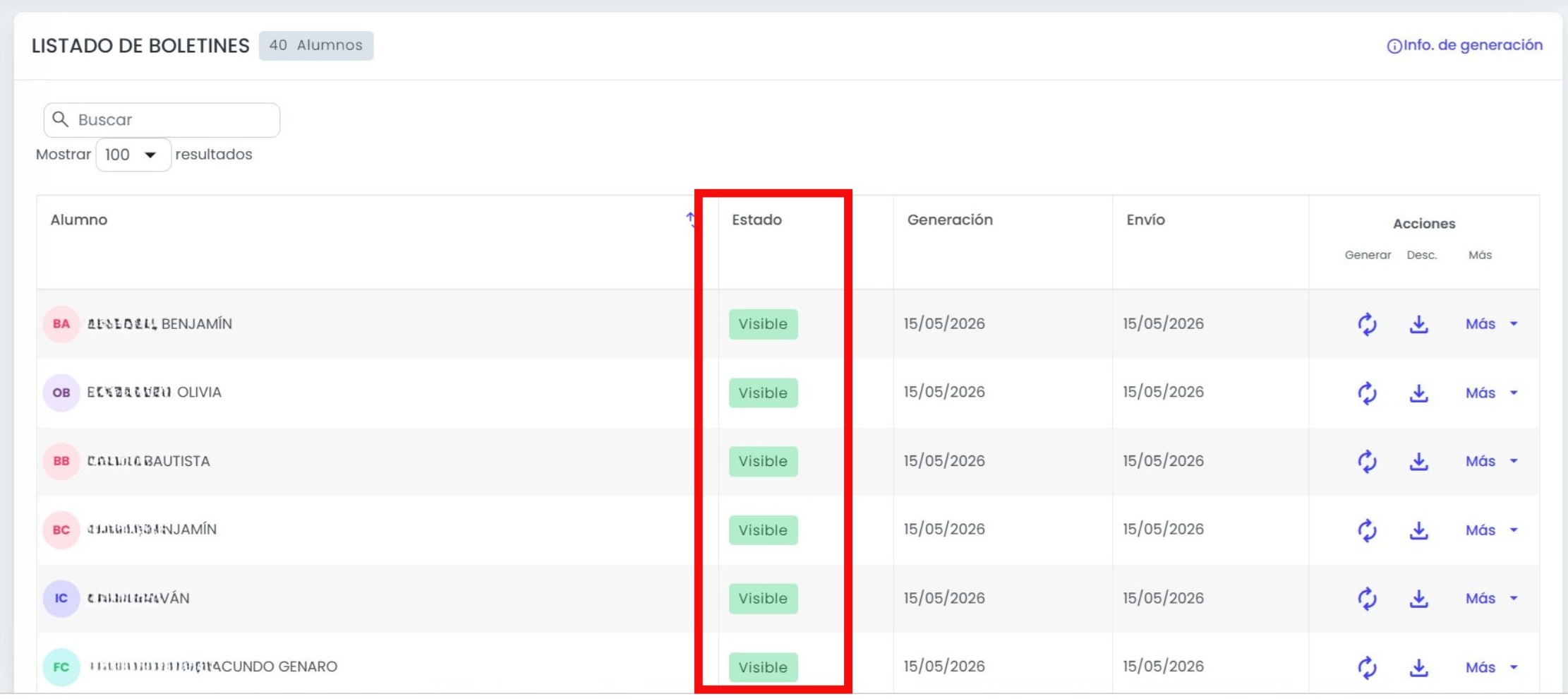
Task: Select the OB avatar circle
Action: pyautogui.click(x=61, y=393)
